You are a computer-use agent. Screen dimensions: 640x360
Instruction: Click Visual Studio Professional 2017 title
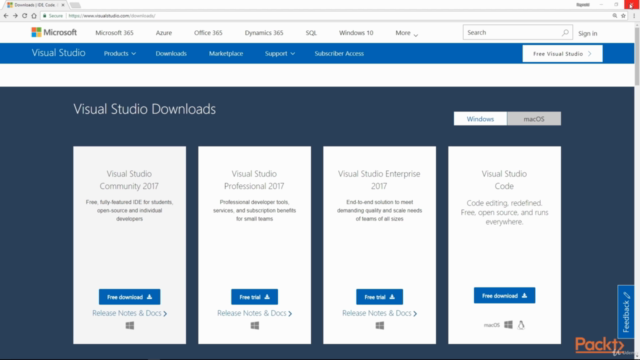pyautogui.click(x=254, y=180)
